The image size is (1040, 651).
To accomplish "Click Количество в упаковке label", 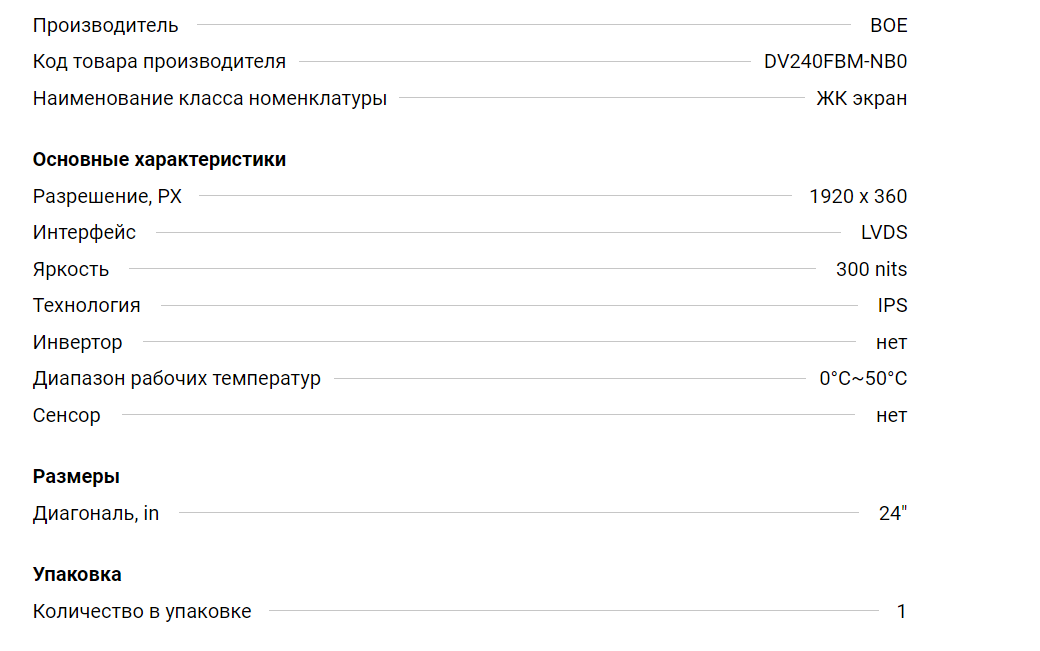I will 142,612.
